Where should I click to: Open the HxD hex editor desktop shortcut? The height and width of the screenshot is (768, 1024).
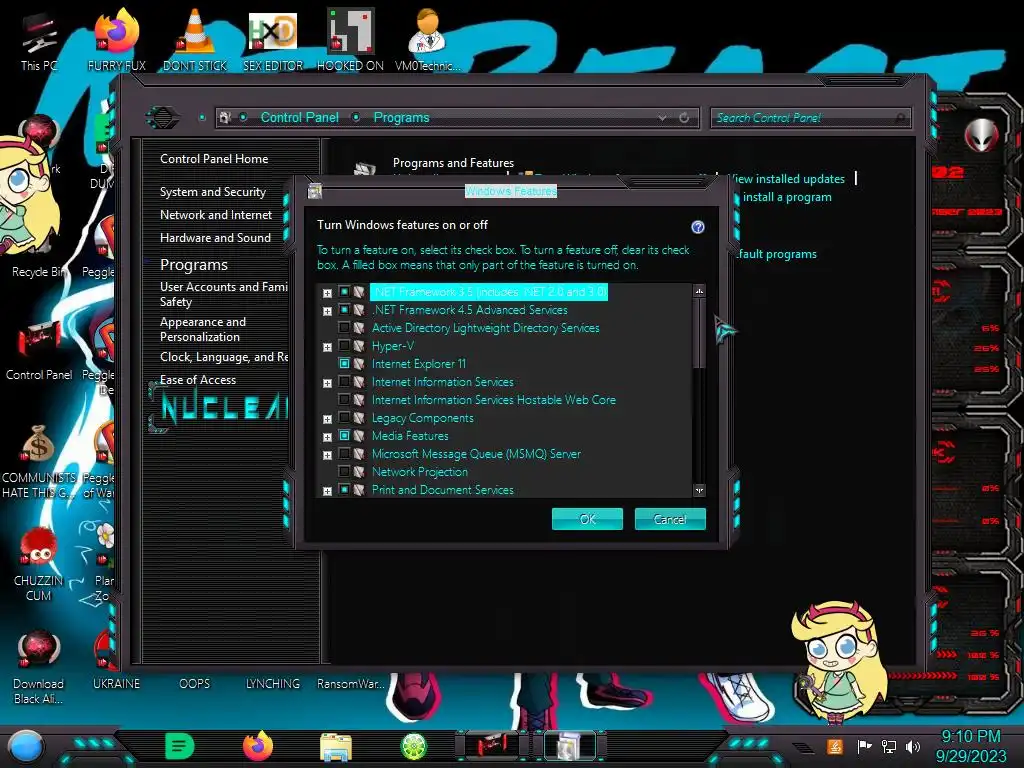click(273, 40)
